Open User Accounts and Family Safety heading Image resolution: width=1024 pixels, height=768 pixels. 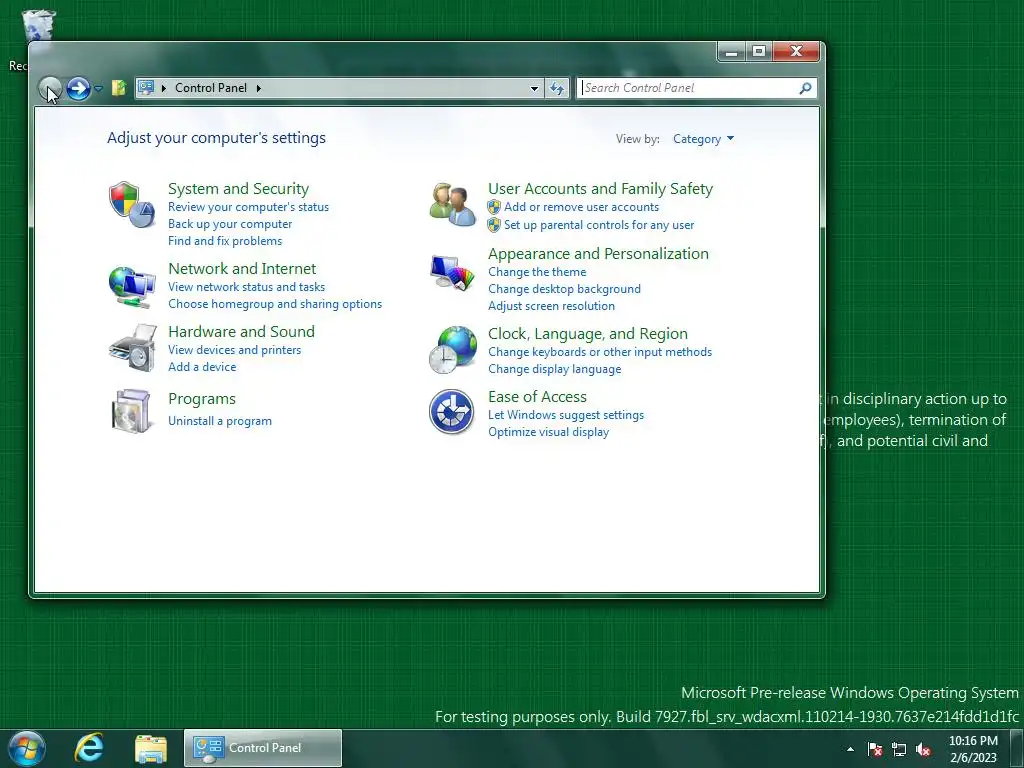tap(601, 189)
